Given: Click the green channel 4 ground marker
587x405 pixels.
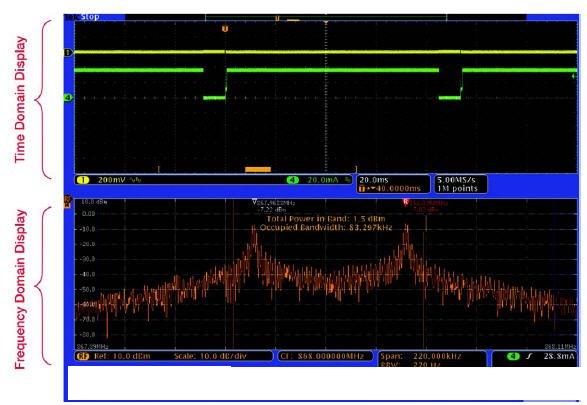Looking at the screenshot, I should click(68, 98).
